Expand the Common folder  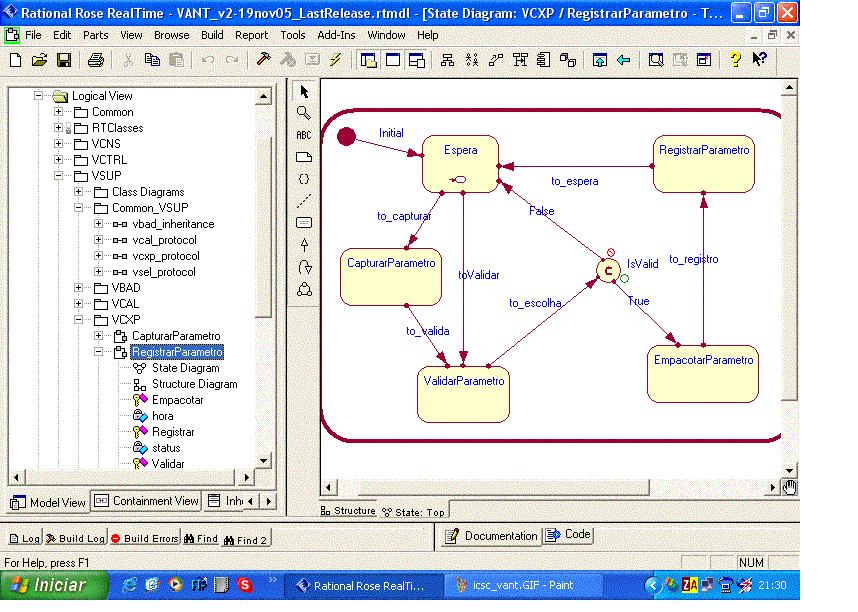(x=59, y=112)
